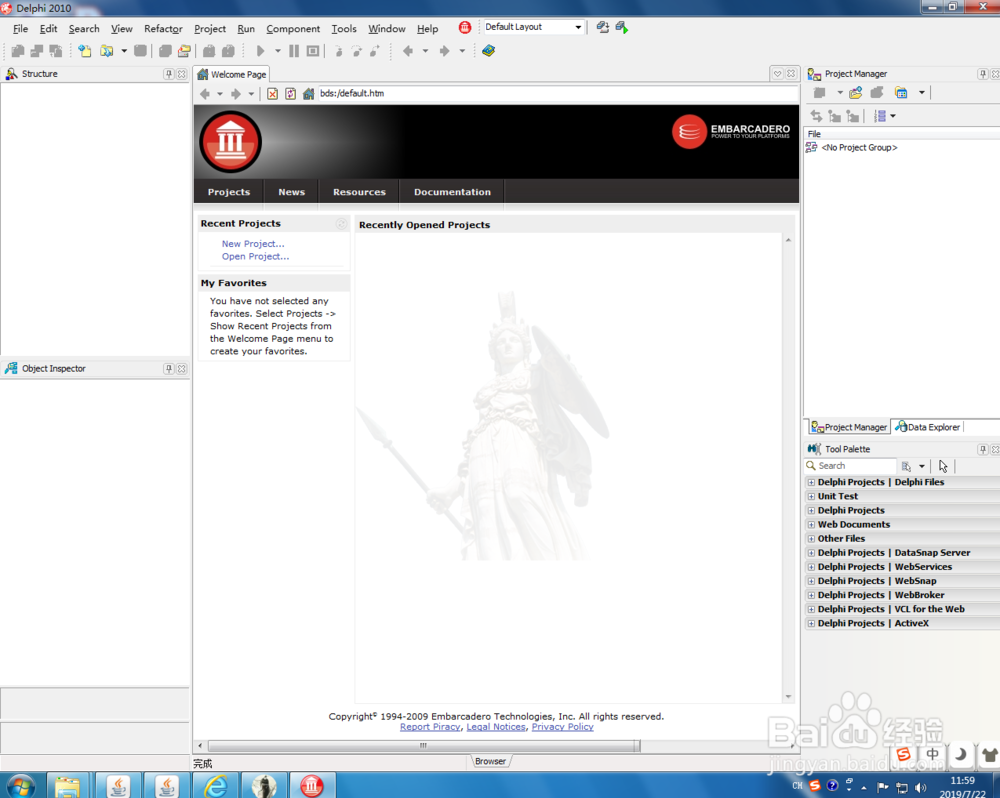Click the red Delphi logo on Welcome Page
1000x798 pixels.
pos(230,142)
